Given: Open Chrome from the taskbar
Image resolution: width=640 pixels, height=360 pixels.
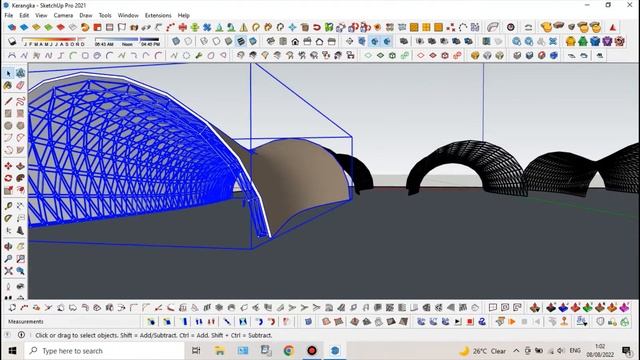Looking at the screenshot, I should (x=289, y=351).
